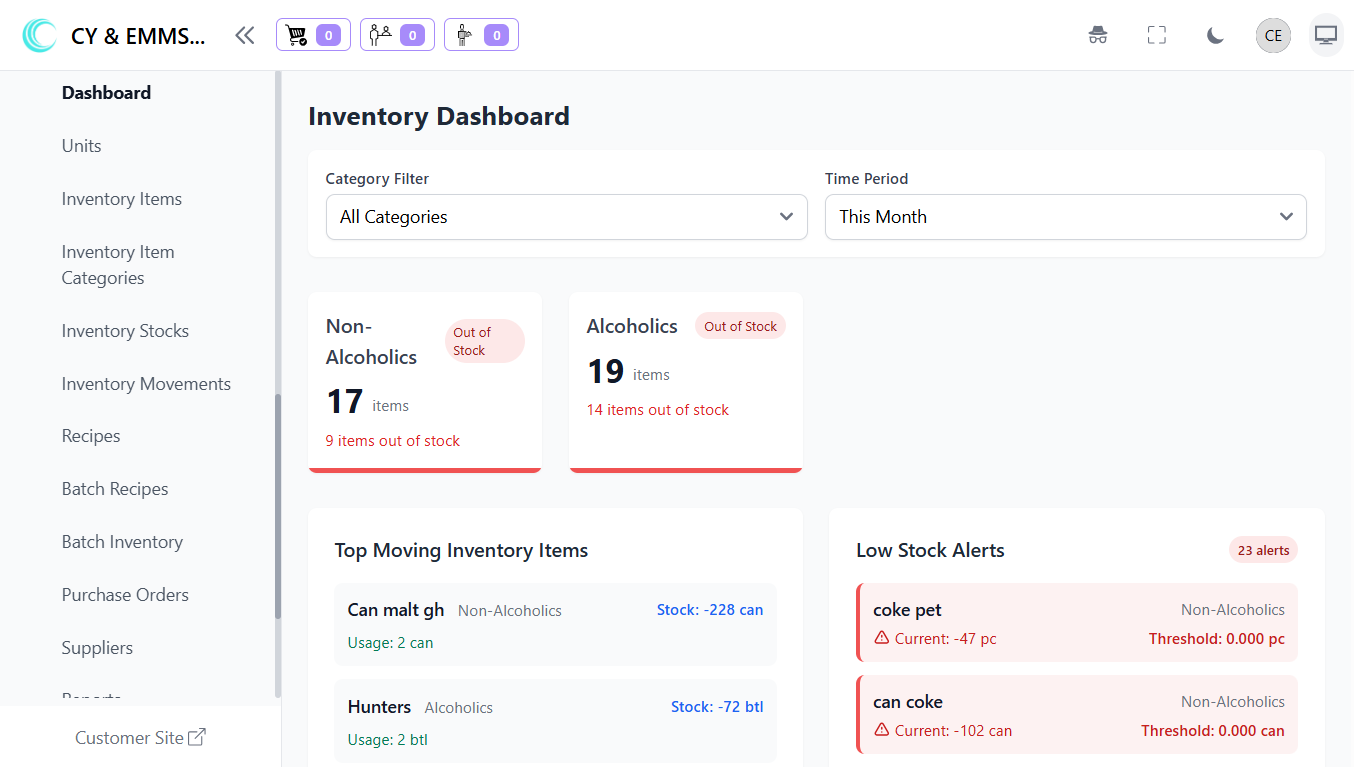Click the monitor display icon in header
This screenshot has width=1354, height=767.
coord(1326,36)
